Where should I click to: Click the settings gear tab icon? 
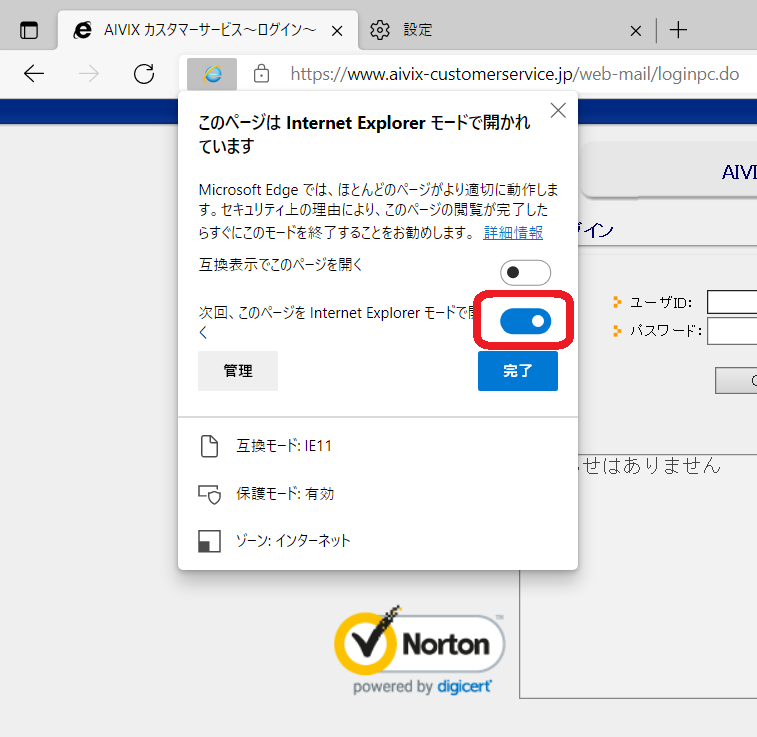[379, 30]
